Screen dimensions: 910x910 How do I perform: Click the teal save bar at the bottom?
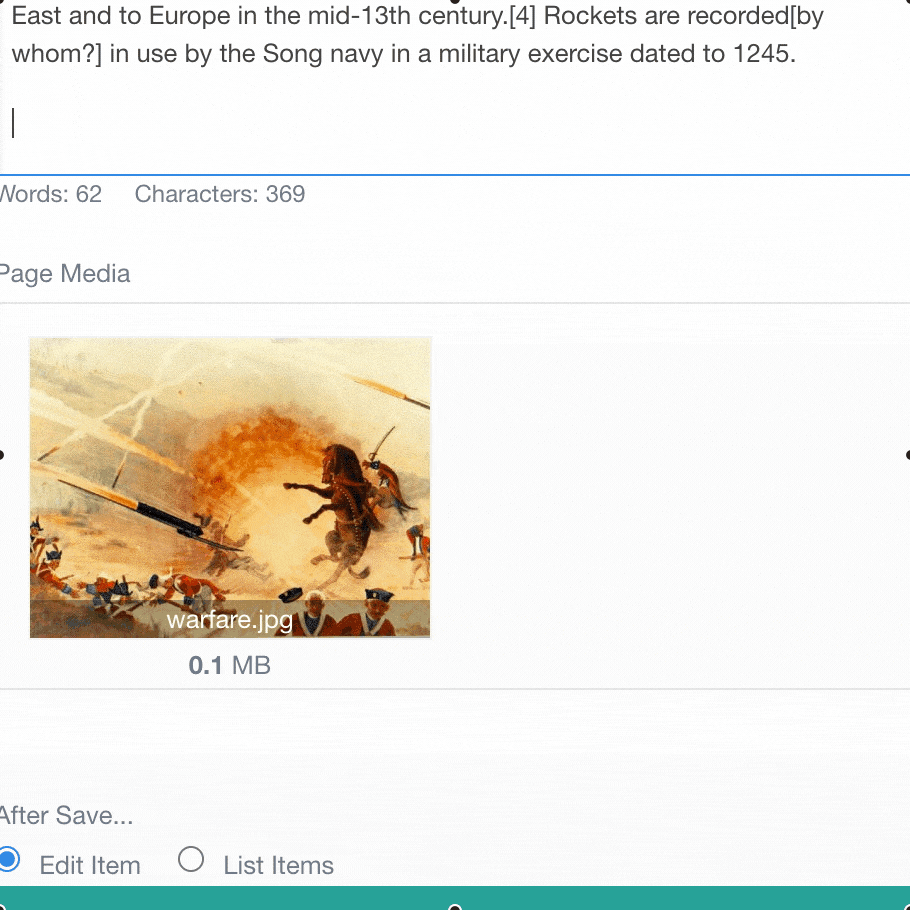[x=455, y=898]
